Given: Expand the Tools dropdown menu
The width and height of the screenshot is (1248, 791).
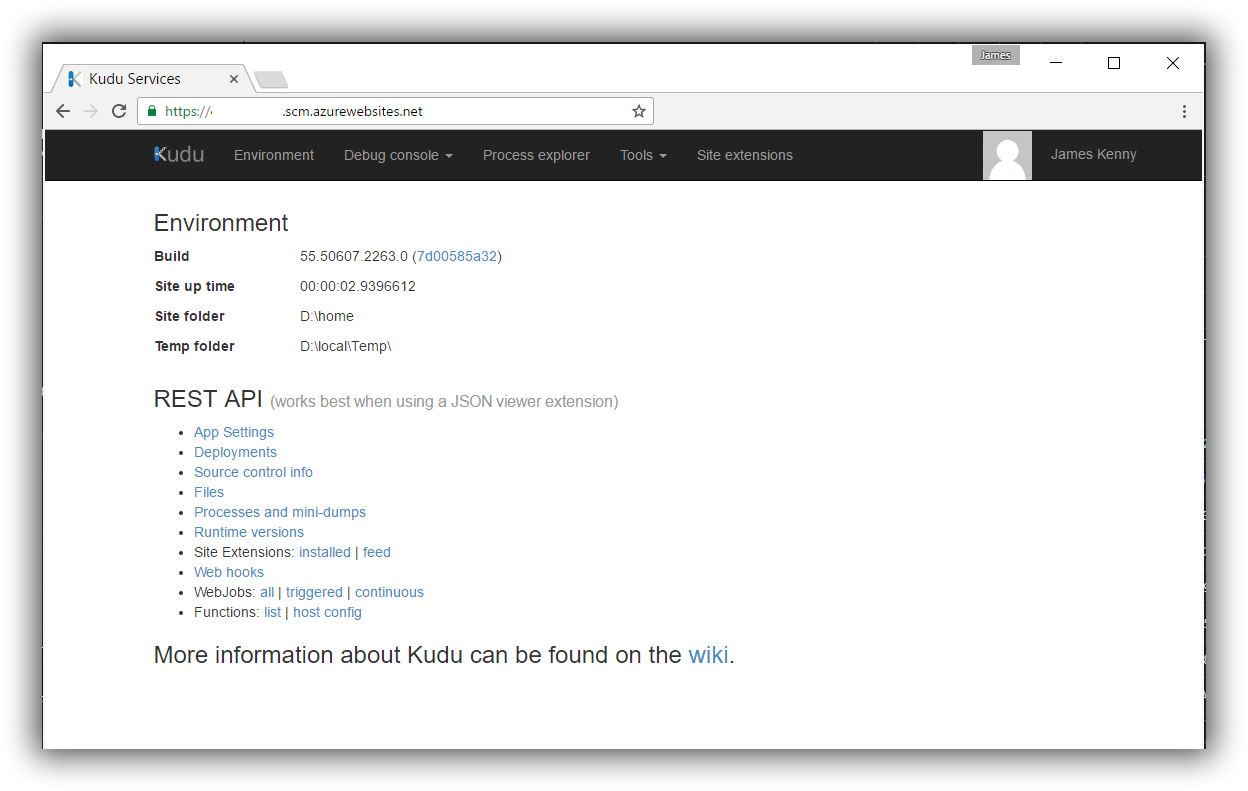Looking at the screenshot, I should click(643, 155).
